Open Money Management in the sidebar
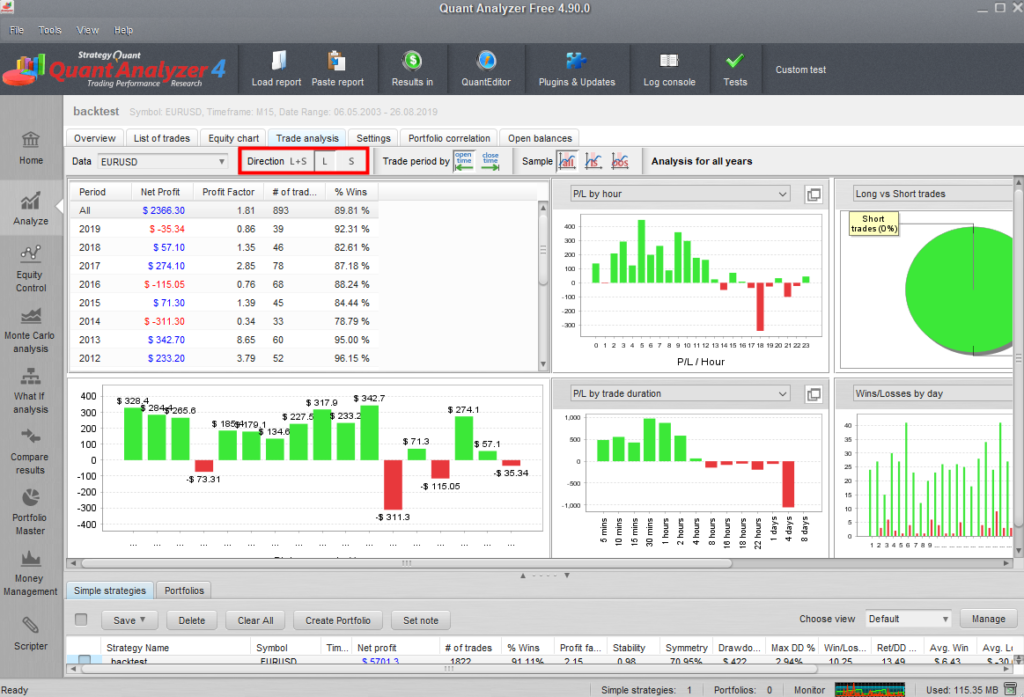The width and height of the screenshot is (1024, 697). [31, 573]
